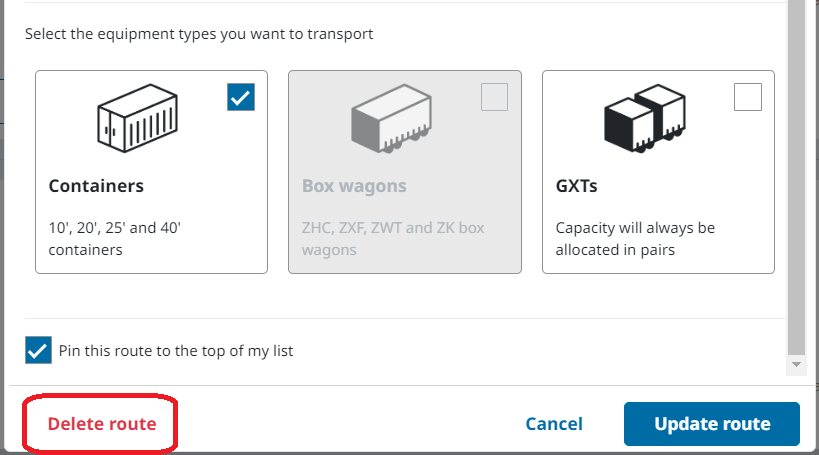Enable the GXTs equipment checkbox
Image resolution: width=819 pixels, height=455 pixels.
747,97
